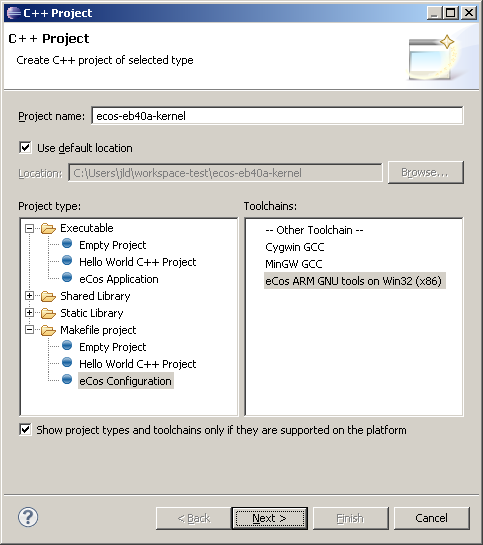Click the Shared Library folder icon
This screenshot has width=483, height=545.
(x=48, y=296)
